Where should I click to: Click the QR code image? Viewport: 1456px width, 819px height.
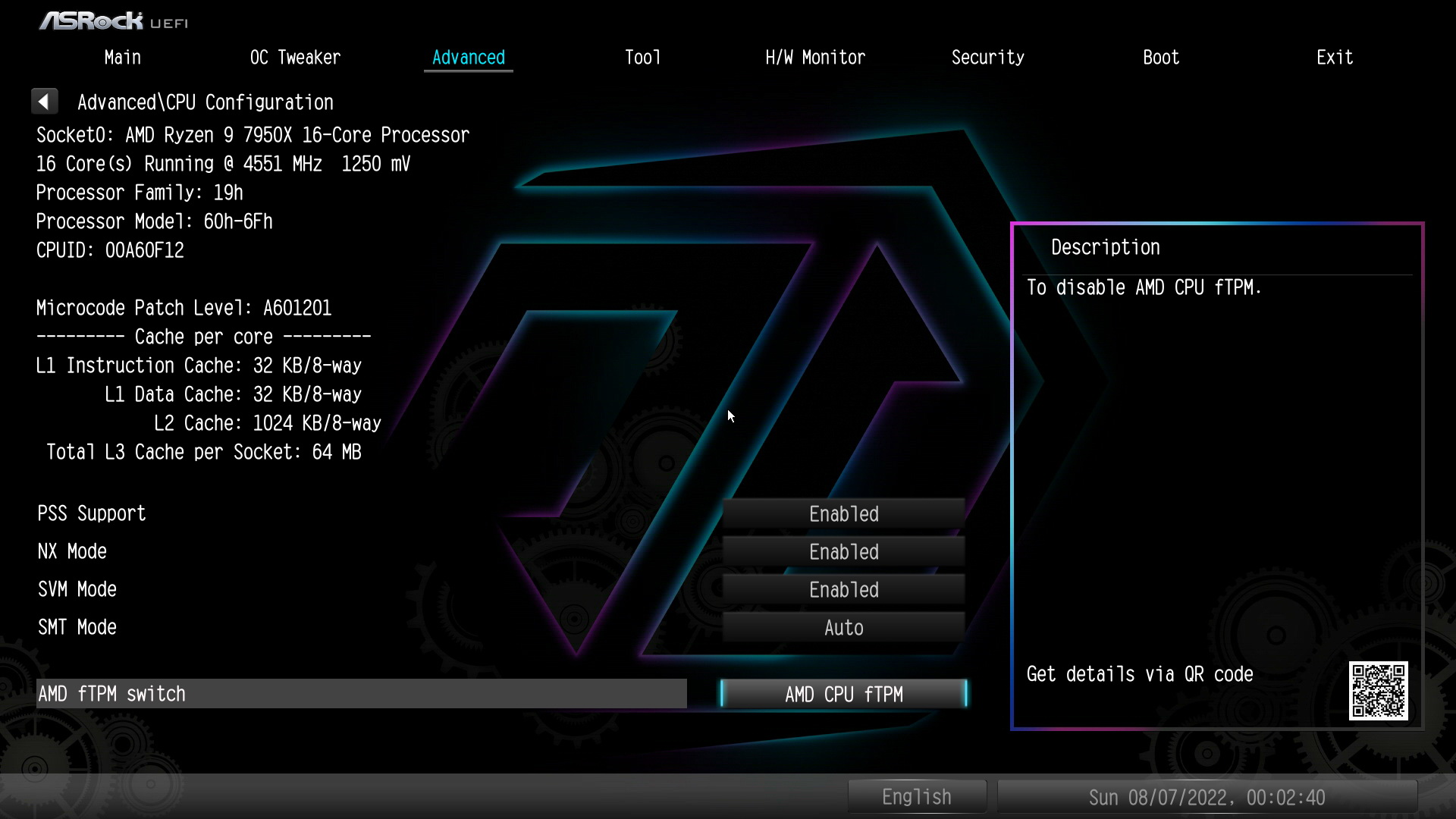click(x=1378, y=691)
